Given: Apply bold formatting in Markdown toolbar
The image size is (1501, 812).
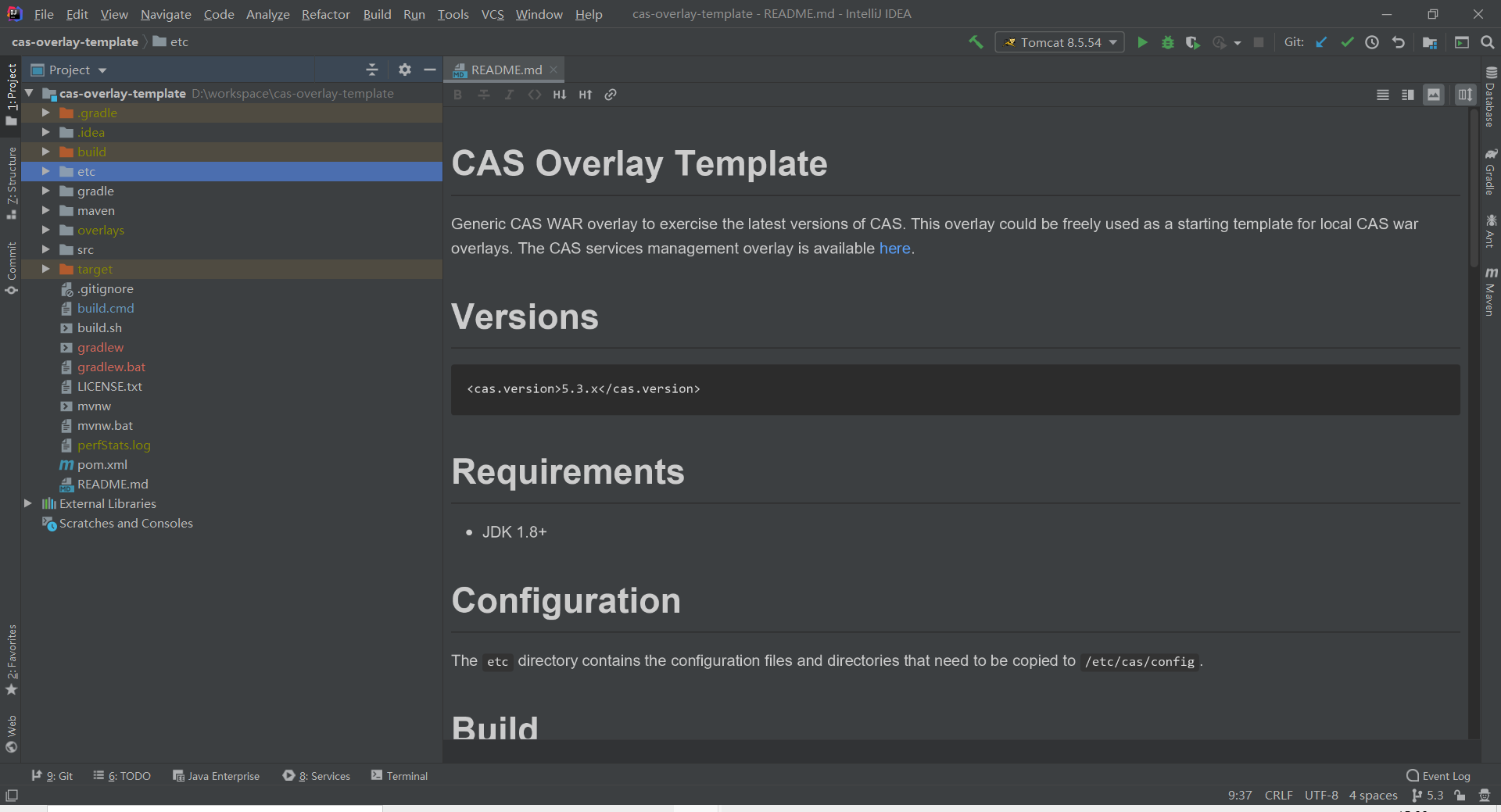Looking at the screenshot, I should 458,95.
